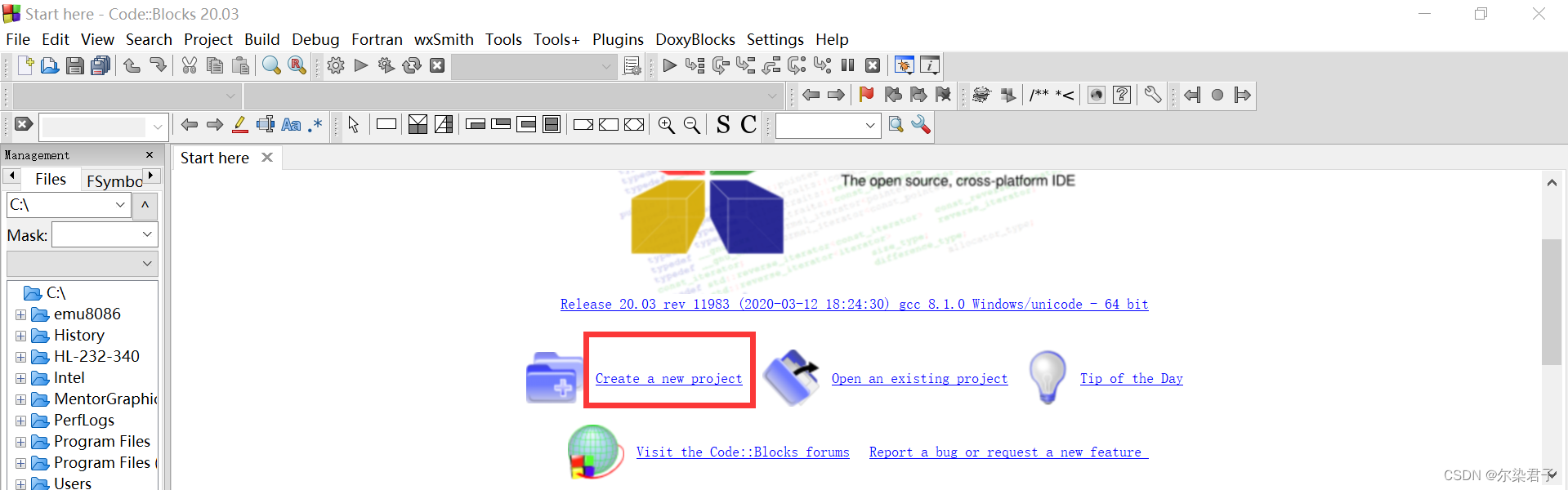Open the DoxyBlocks menu
Screen dimensions: 1568x490
(695, 39)
